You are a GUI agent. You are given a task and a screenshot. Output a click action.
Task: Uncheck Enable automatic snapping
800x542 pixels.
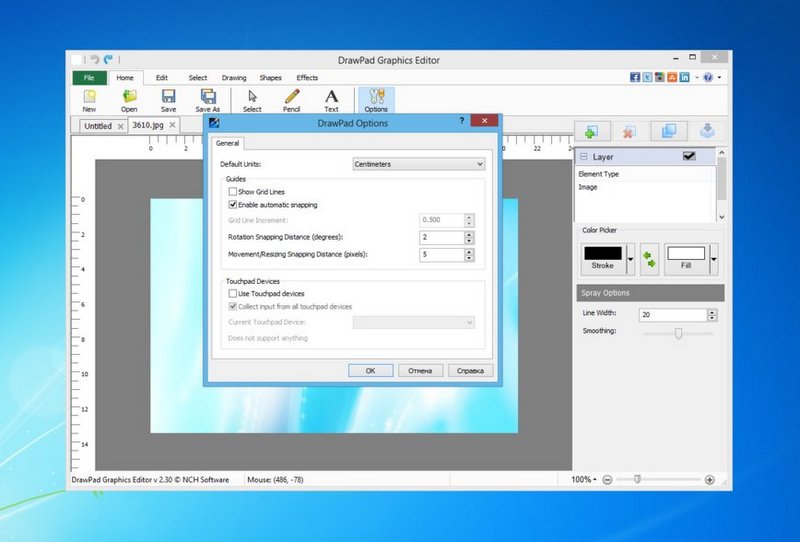pyautogui.click(x=233, y=205)
